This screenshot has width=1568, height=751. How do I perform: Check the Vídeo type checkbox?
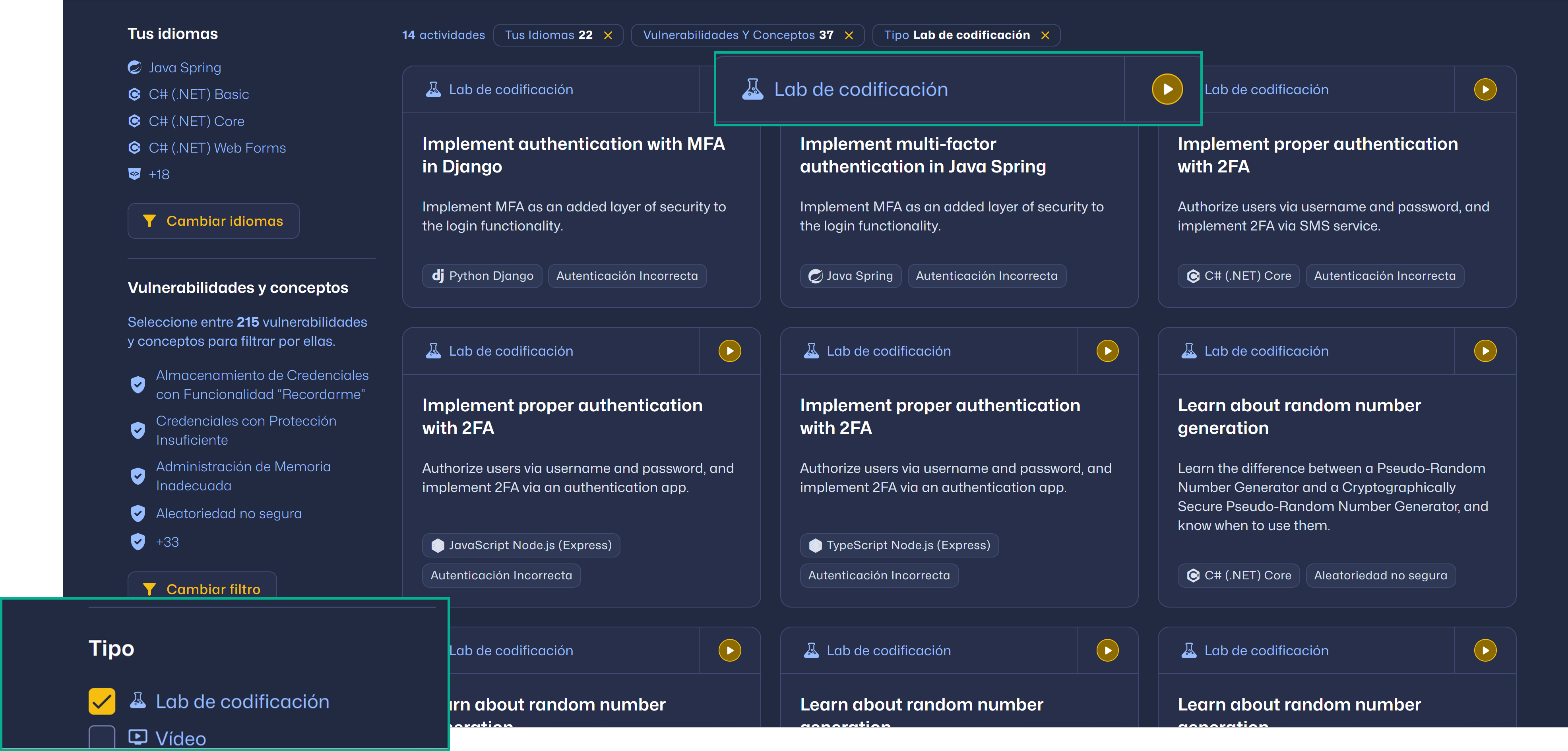102,737
